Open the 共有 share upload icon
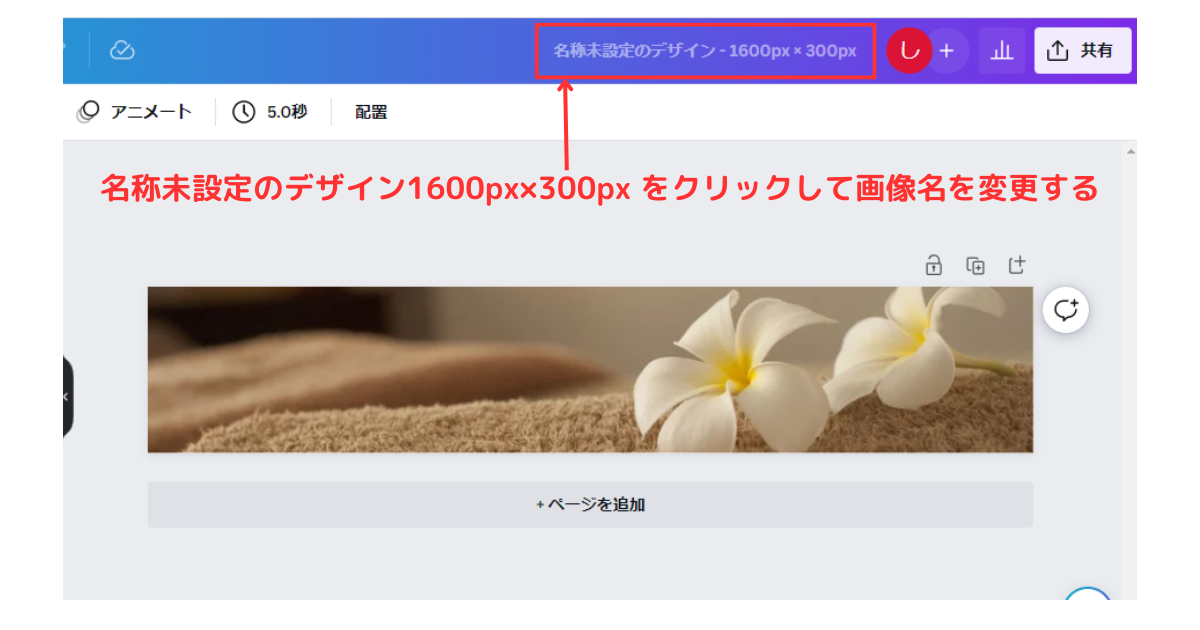This screenshot has height=630, width=1200. point(1060,50)
